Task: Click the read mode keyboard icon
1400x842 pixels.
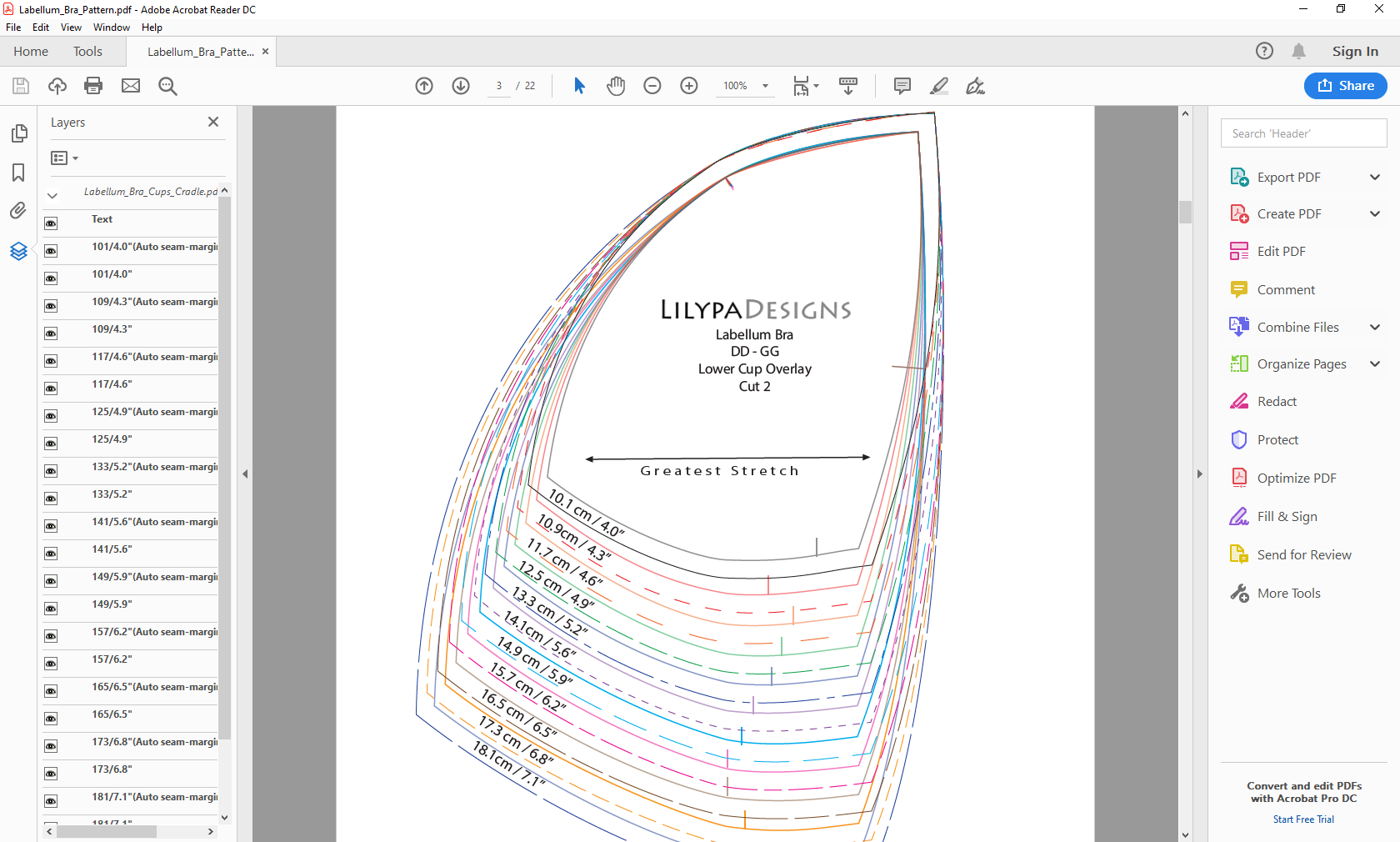Action: click(x=848, y=86)
